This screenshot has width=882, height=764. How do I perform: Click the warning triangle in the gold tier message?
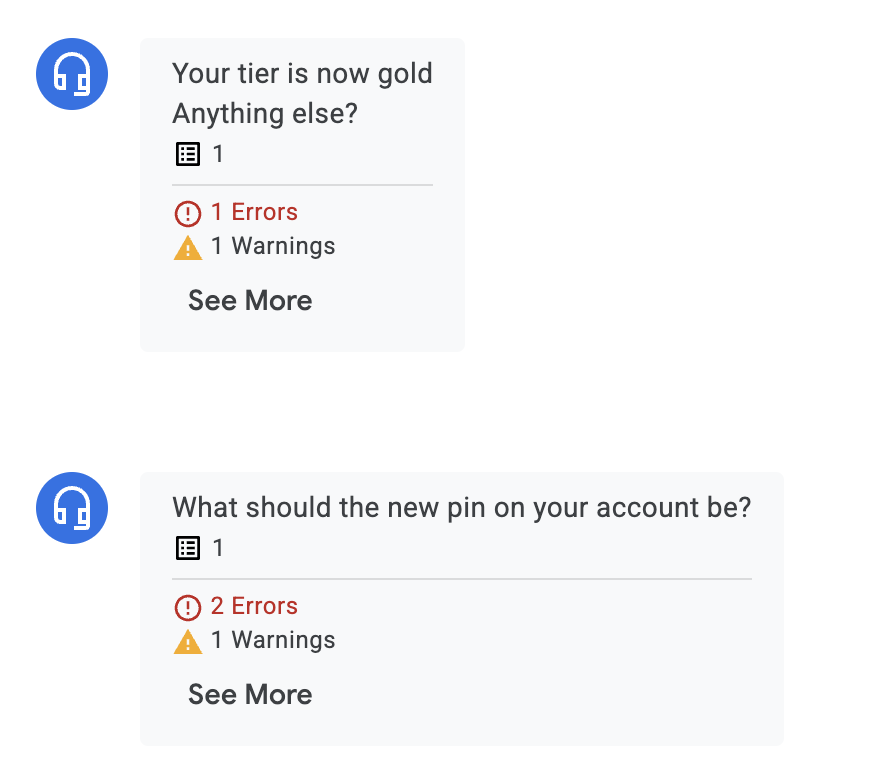pos(188,248)
